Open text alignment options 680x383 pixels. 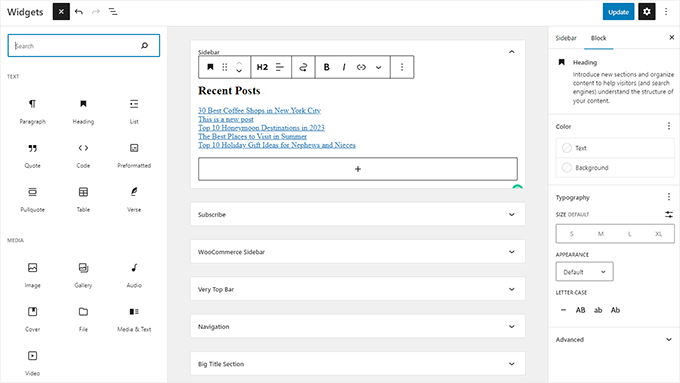click(280, 67)
